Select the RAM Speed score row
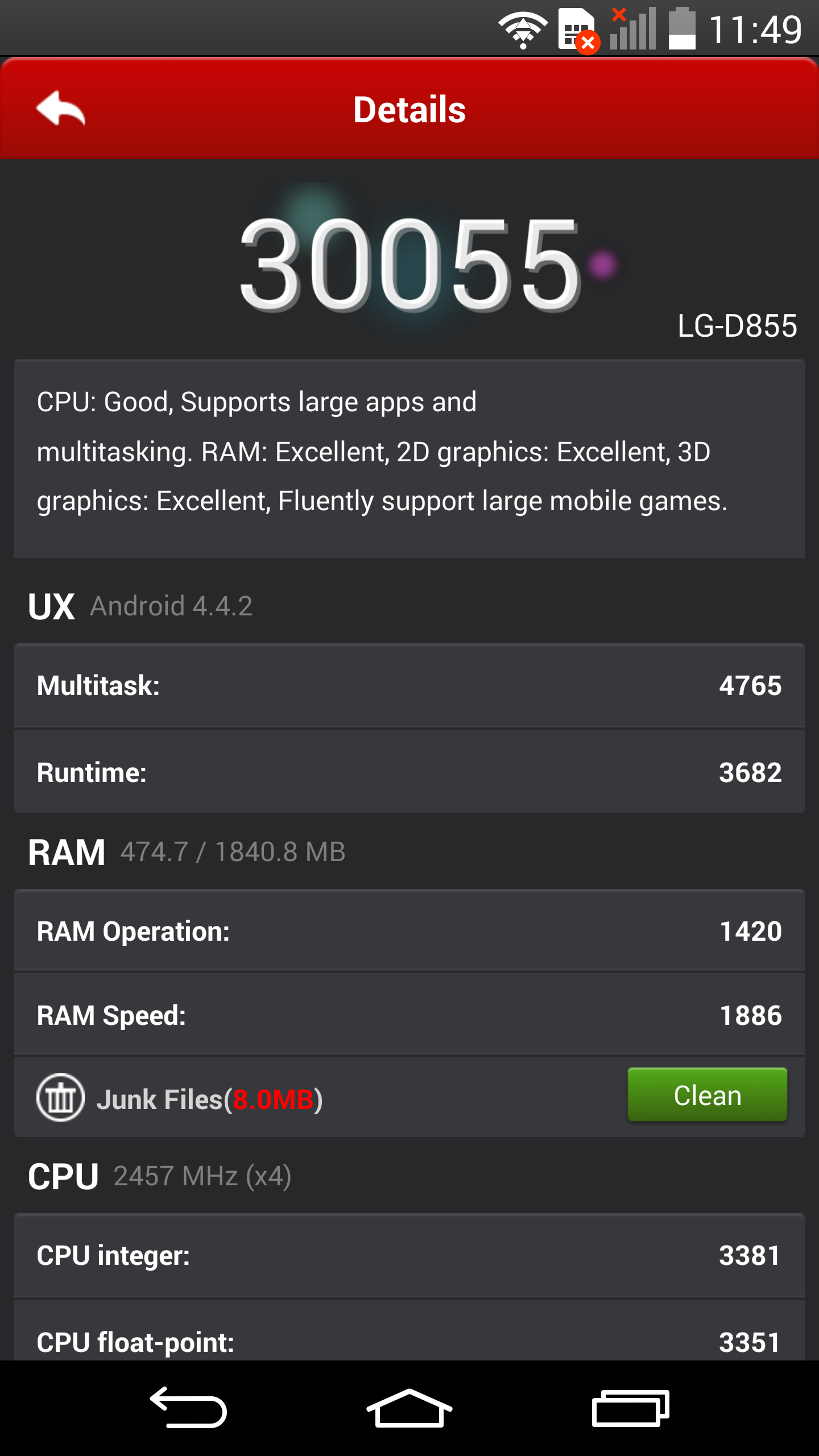This screenshot has width=819, height=1456. [x=409, y=1015]
